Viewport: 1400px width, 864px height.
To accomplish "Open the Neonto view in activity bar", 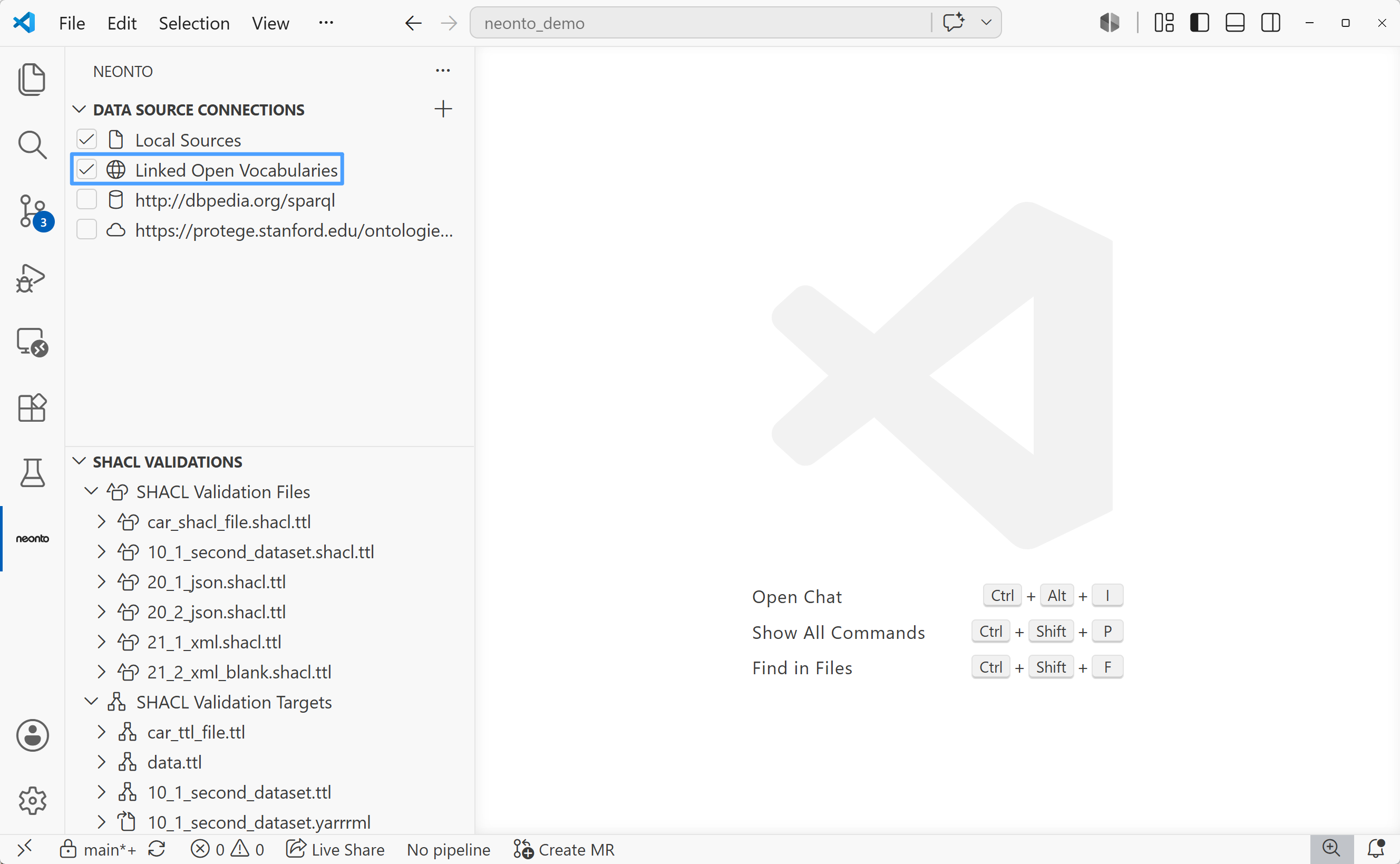I will pyautogui.click(x=33, y=538).
